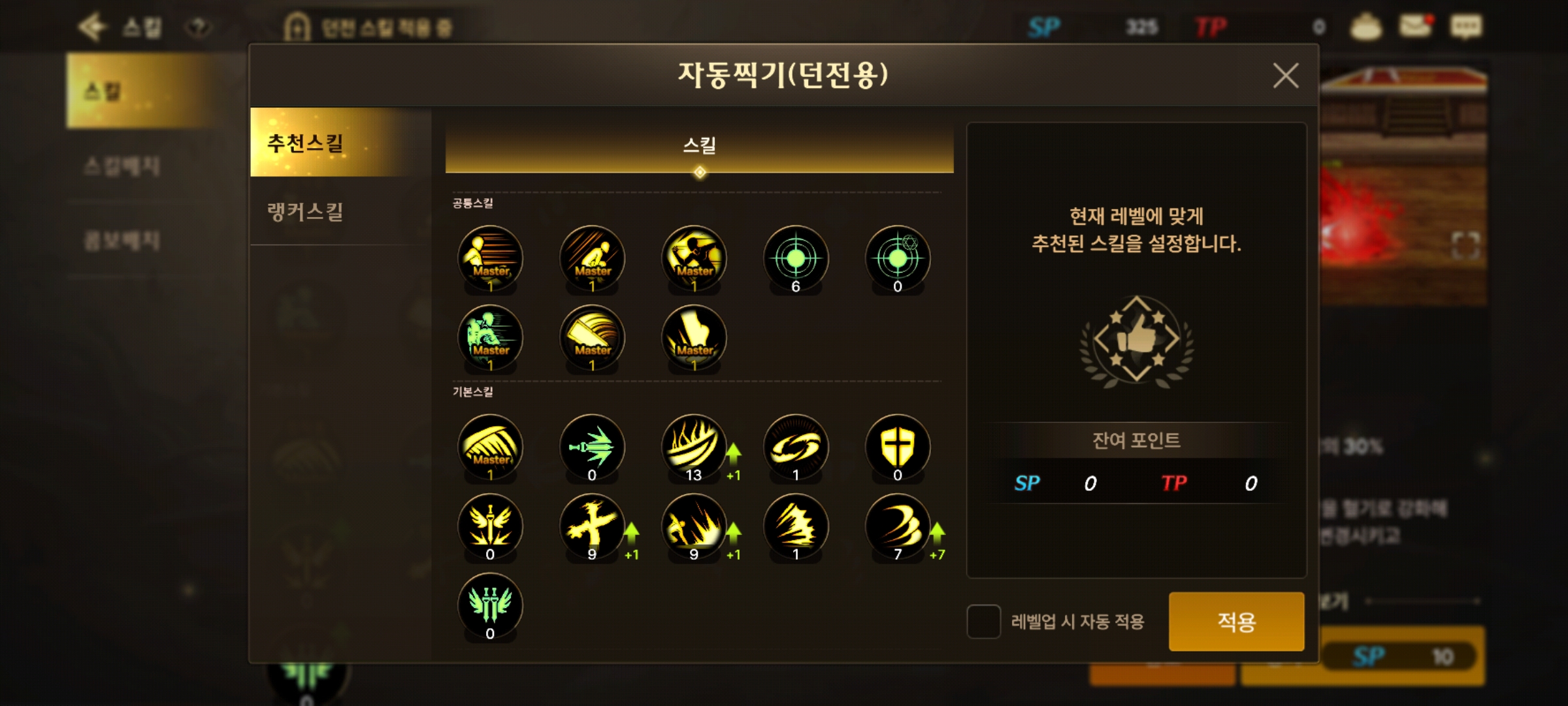
Task: Enable 레벨업 시 자동 적용 checkbox
Action: 983,621
